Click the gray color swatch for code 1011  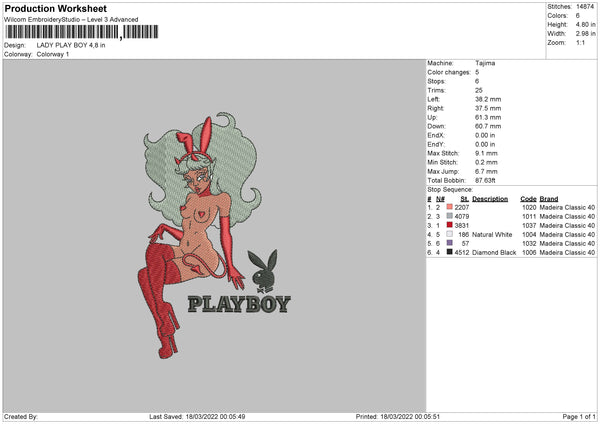tap(450, 216)
